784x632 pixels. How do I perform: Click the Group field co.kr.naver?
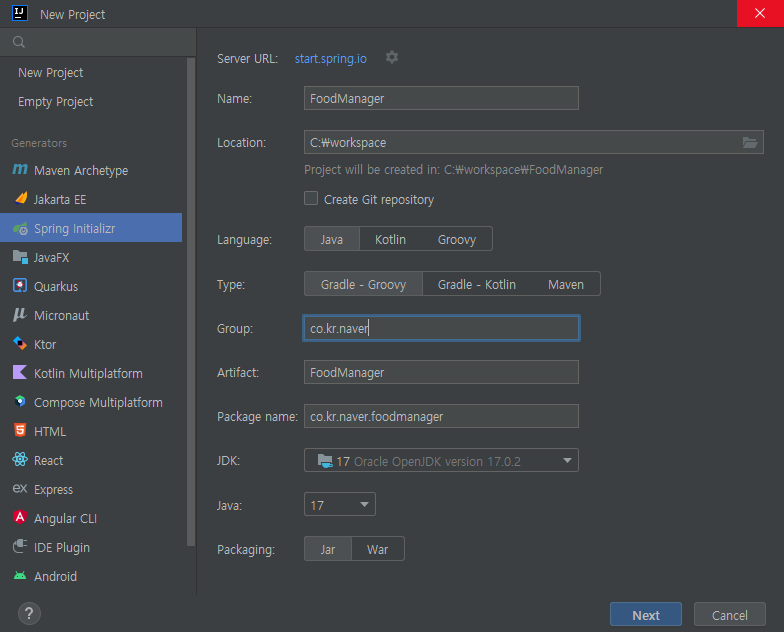(441, 328)
